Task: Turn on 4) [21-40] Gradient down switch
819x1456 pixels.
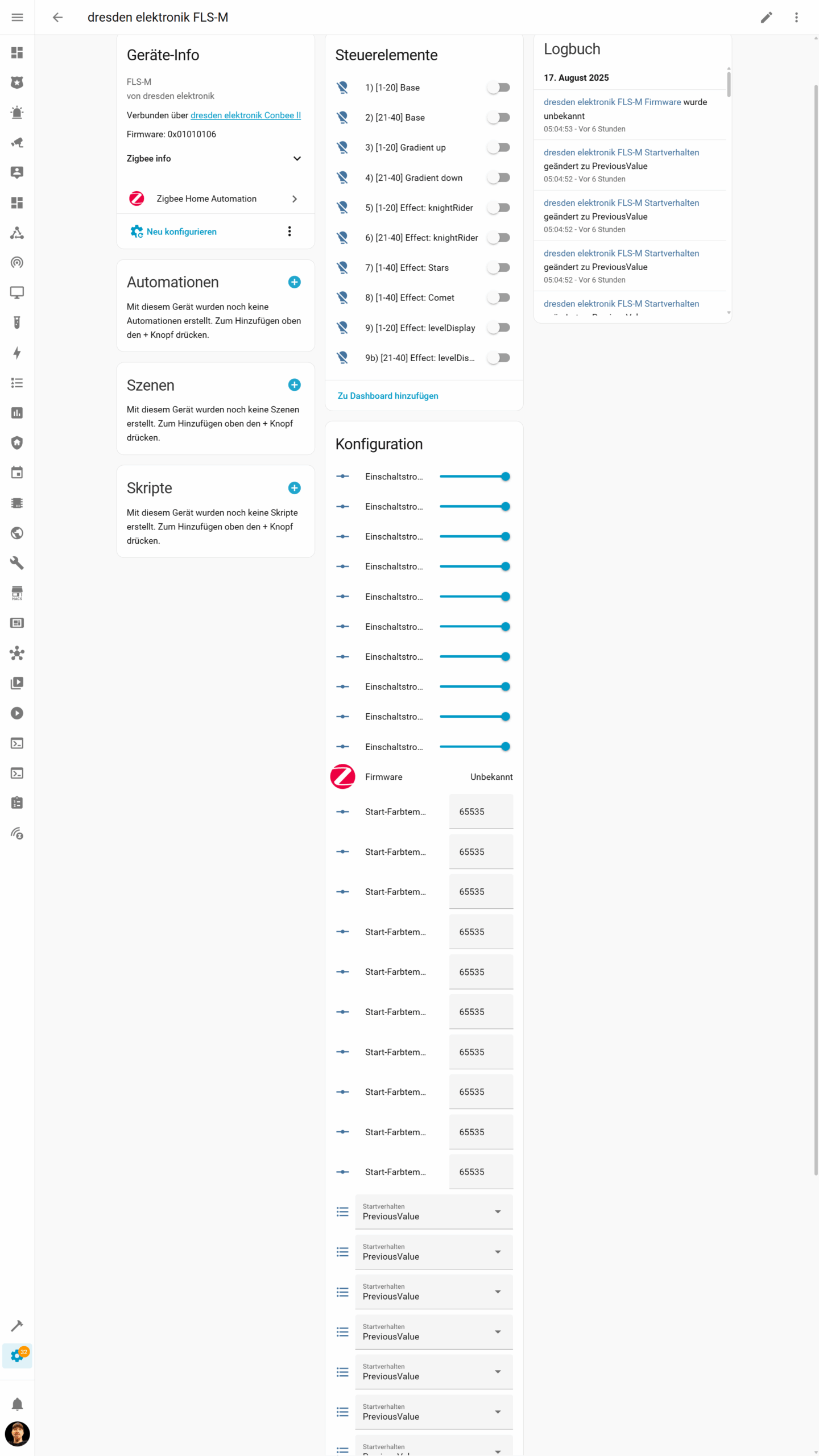Action: pos(499,178)
